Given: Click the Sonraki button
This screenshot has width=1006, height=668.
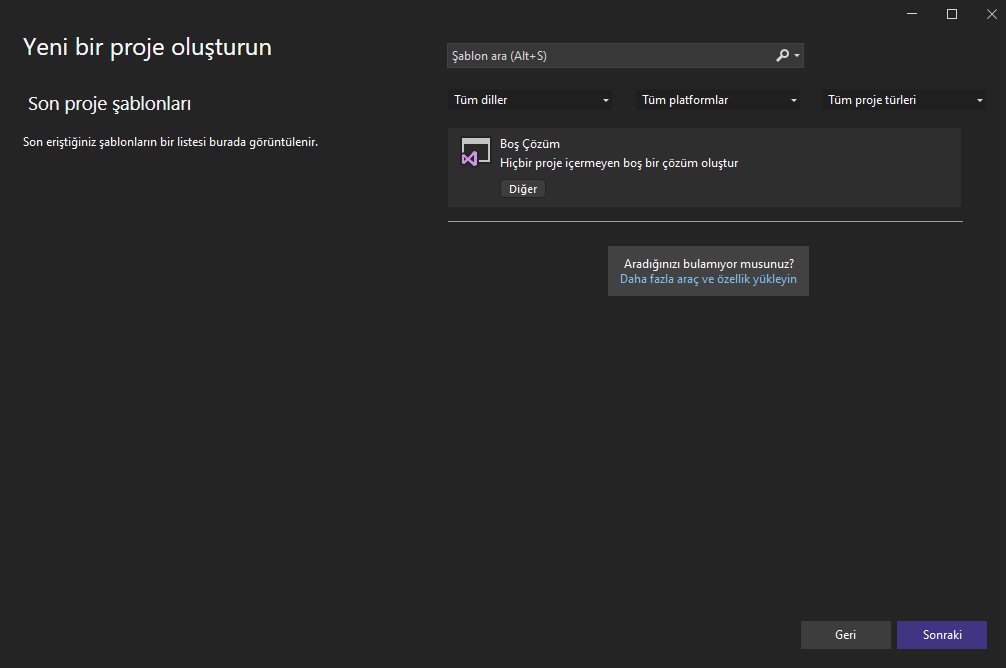Looking at the screenshot, I should [x=942, y=635].
